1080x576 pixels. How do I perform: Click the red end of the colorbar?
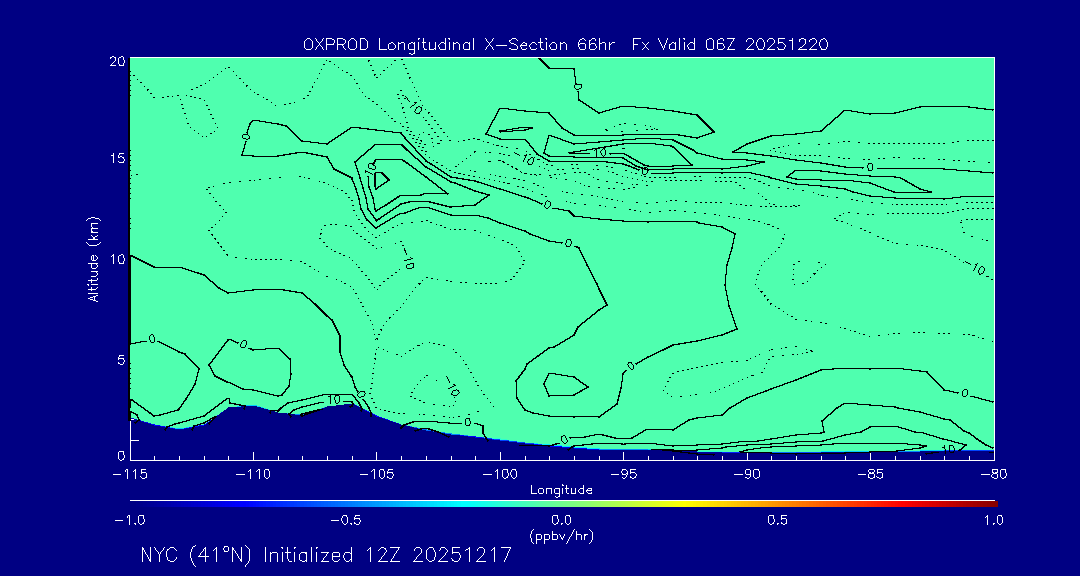coord(988,503)
